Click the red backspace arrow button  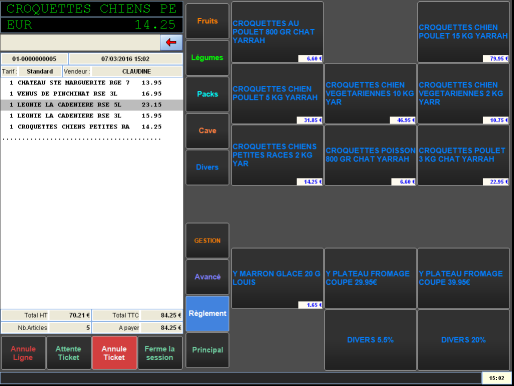point(171,42)
